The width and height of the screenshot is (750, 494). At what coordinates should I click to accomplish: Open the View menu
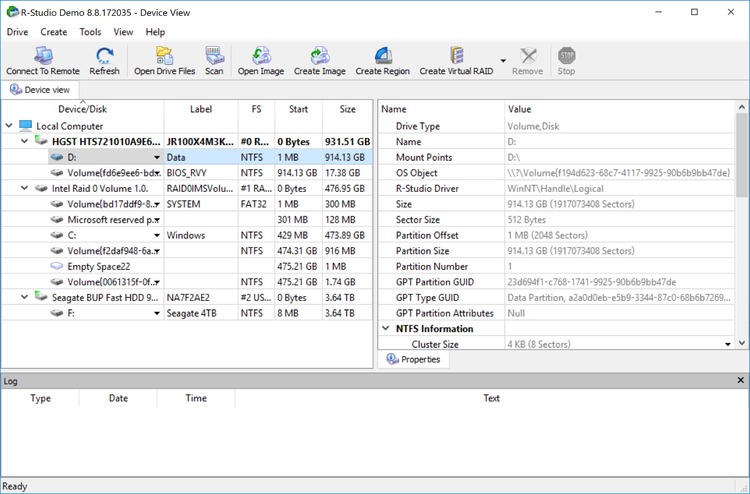click(123, 32)
